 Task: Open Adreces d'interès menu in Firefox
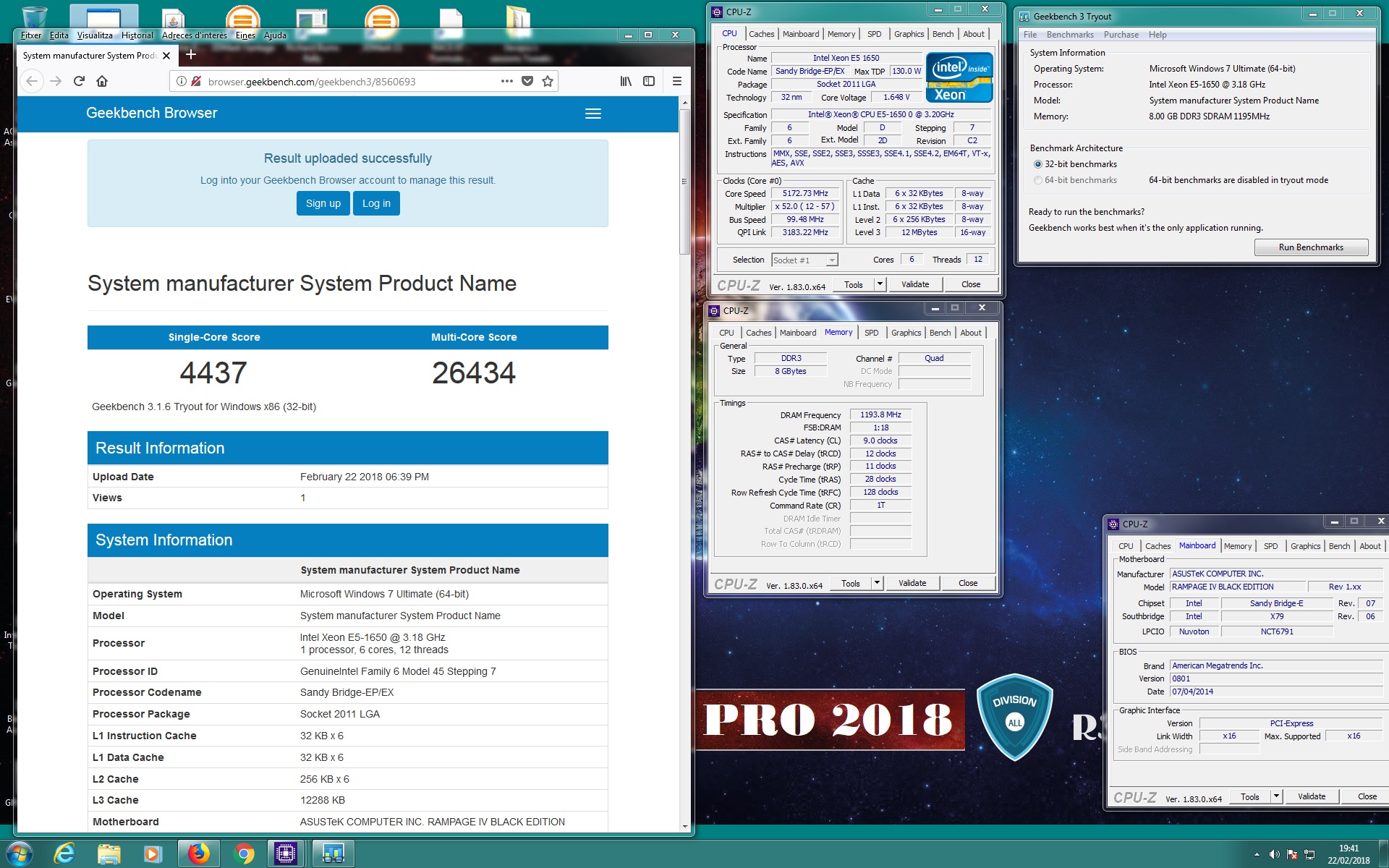pyautogui.click(x=195, y=35)
